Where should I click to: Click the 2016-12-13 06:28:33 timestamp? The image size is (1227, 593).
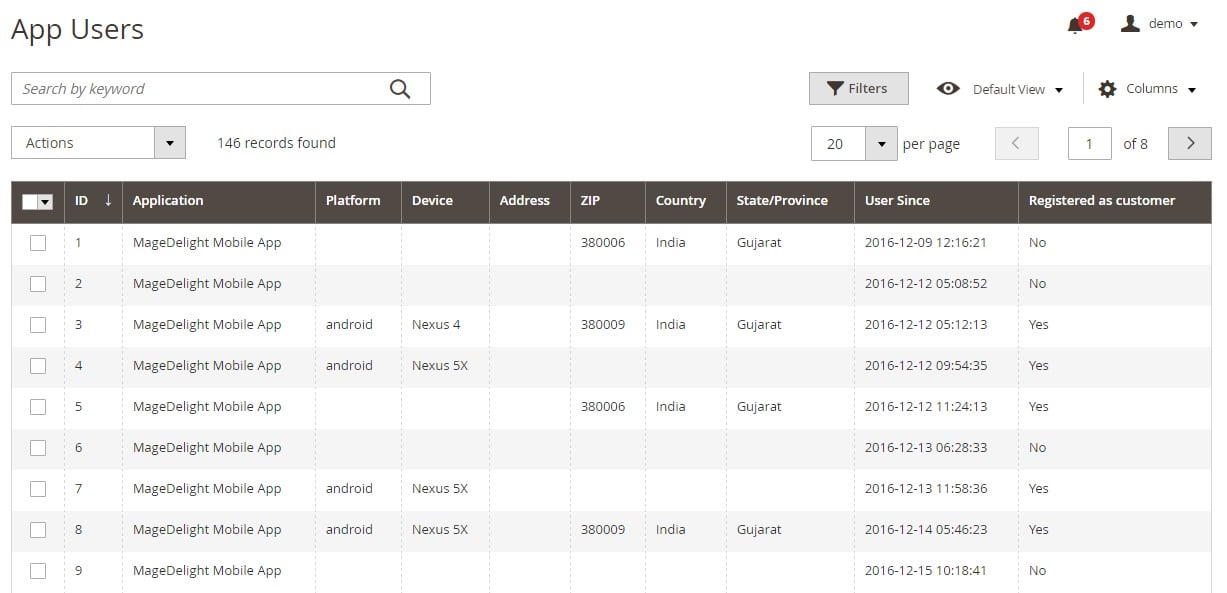(x=926, y=447)
